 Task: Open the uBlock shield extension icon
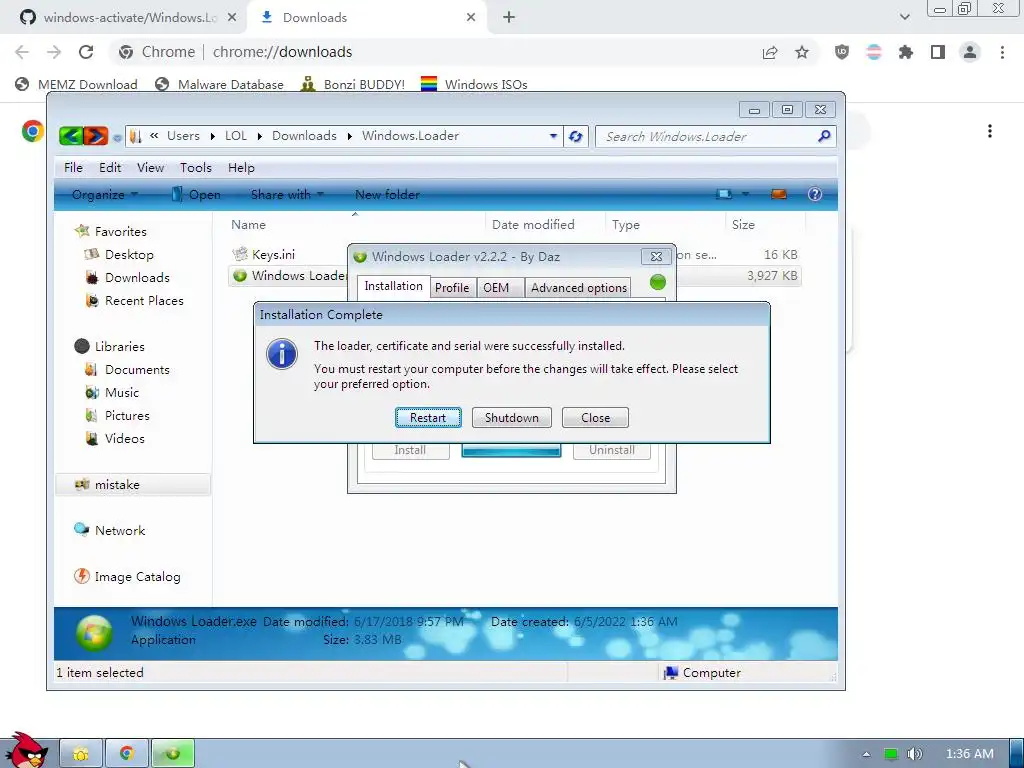(x=842, y=52)
